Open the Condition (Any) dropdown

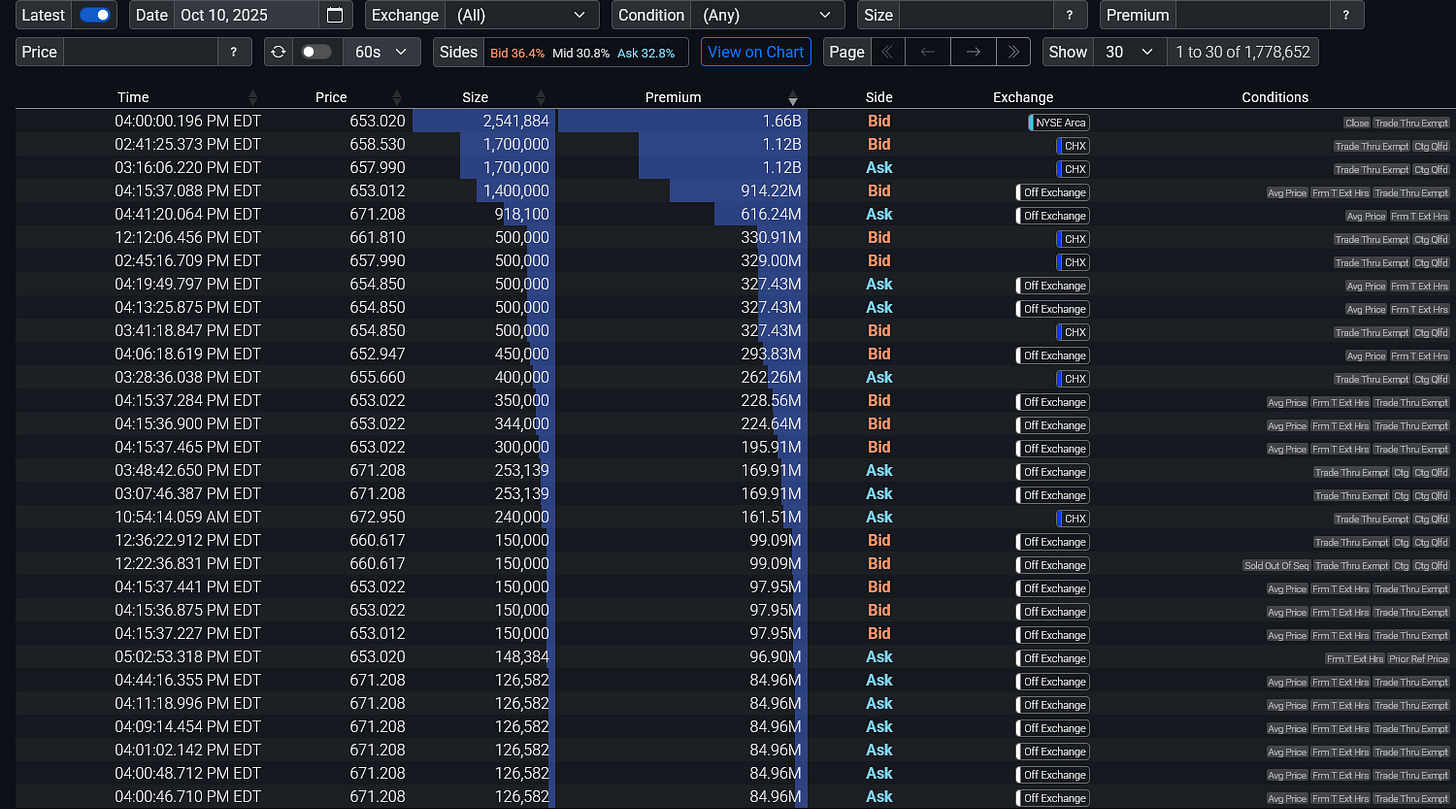pos(767,15)
